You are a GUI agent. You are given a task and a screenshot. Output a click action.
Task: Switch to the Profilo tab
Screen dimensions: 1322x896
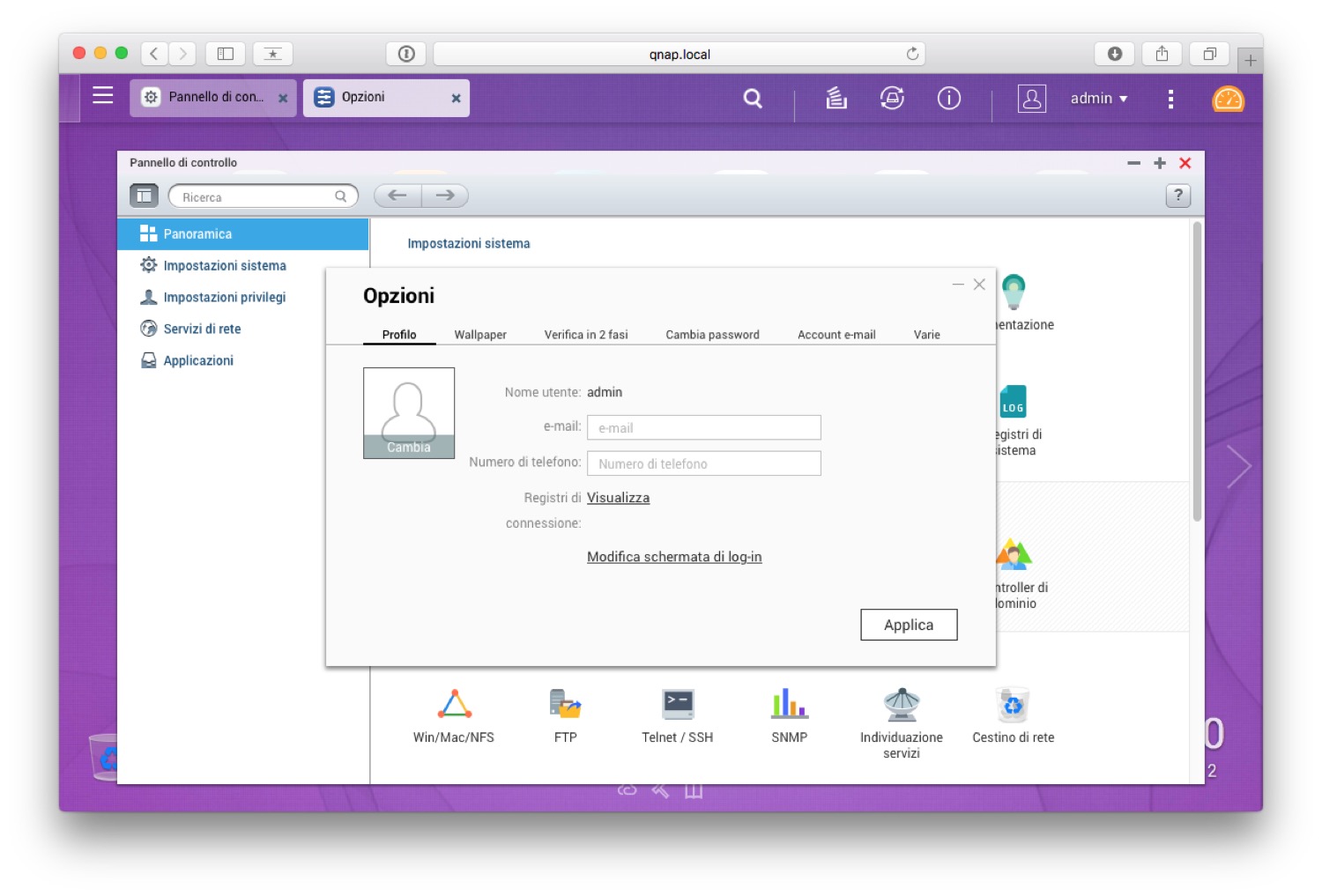(399, 335)
